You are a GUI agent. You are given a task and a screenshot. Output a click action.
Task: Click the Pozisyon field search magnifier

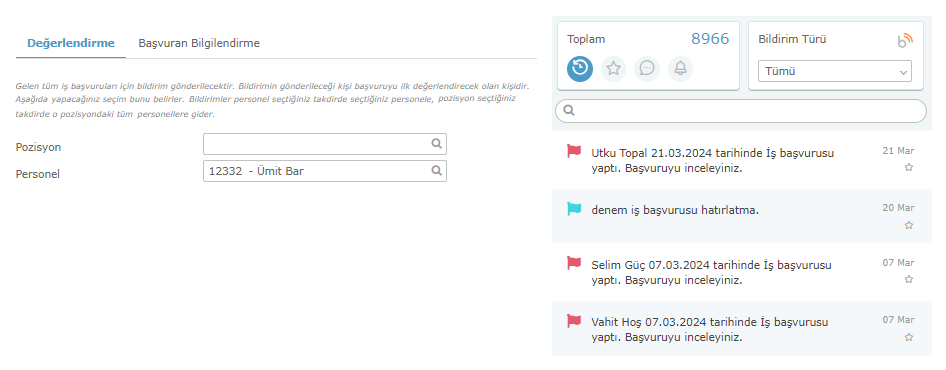pyautogui.click(x=436, y=144)
